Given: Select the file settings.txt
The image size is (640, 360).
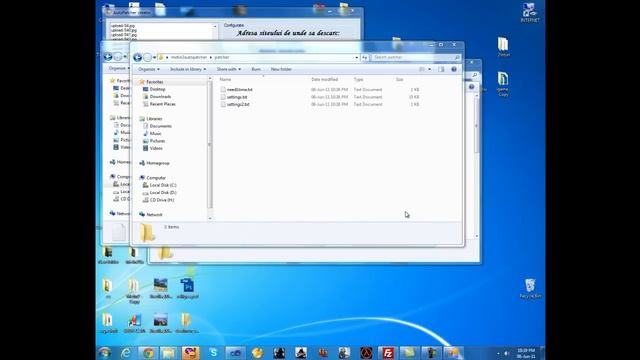Looking at the screenshot, I should point(237,97).
